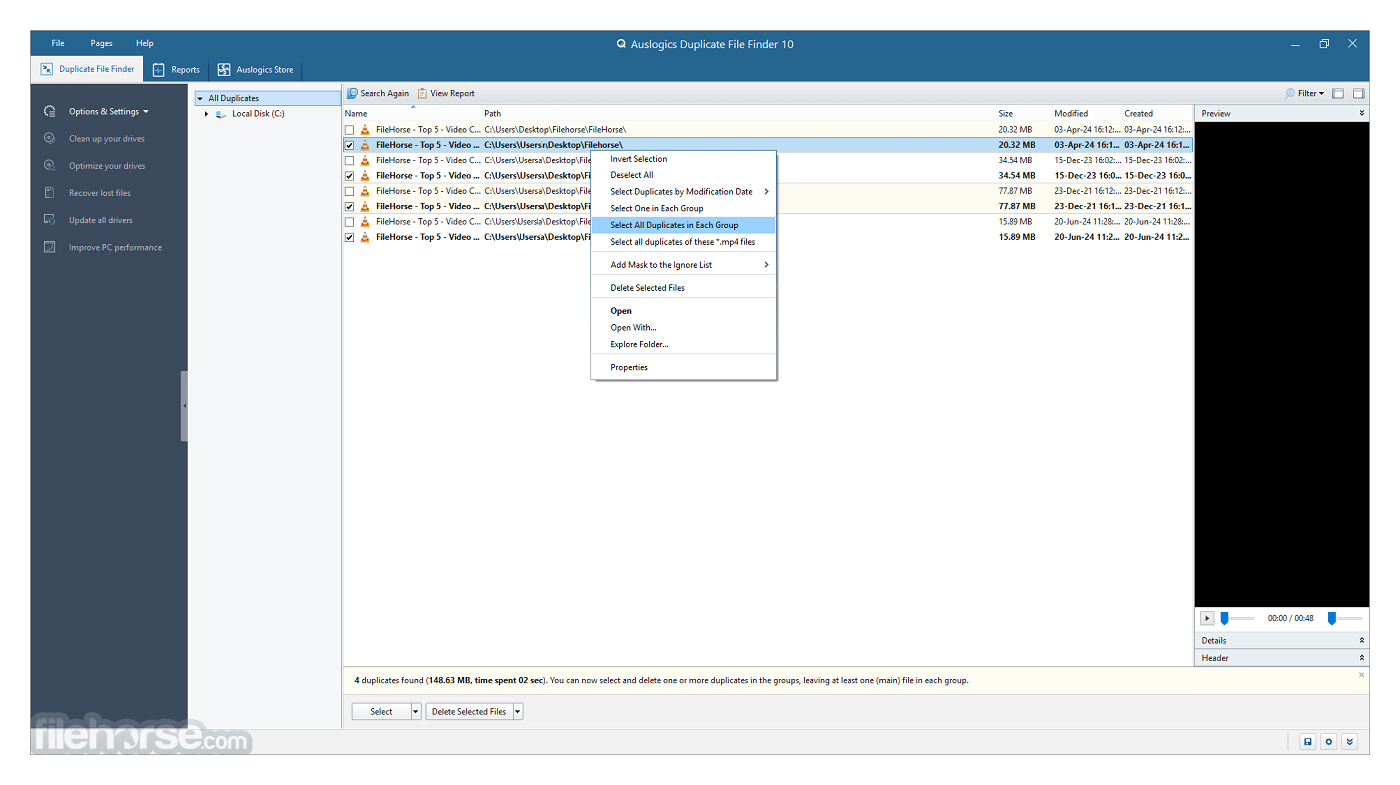The width and height of the screenshot is (1400, 785).
Task: Untick the checked 20.32 MB file checkbox
Action: (x=350, y=145)
